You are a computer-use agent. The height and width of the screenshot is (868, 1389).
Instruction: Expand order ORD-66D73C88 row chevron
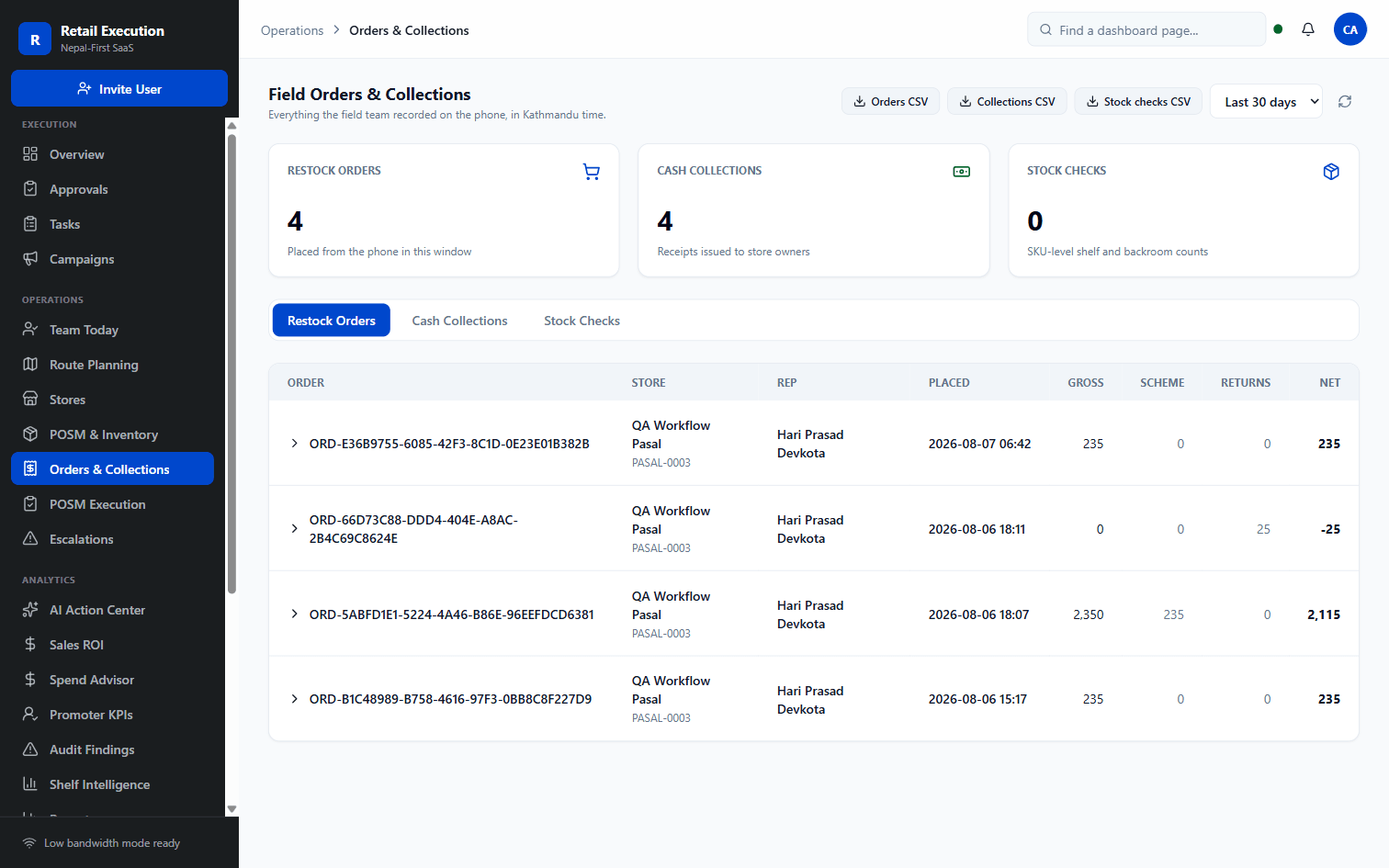click(294, 529)
